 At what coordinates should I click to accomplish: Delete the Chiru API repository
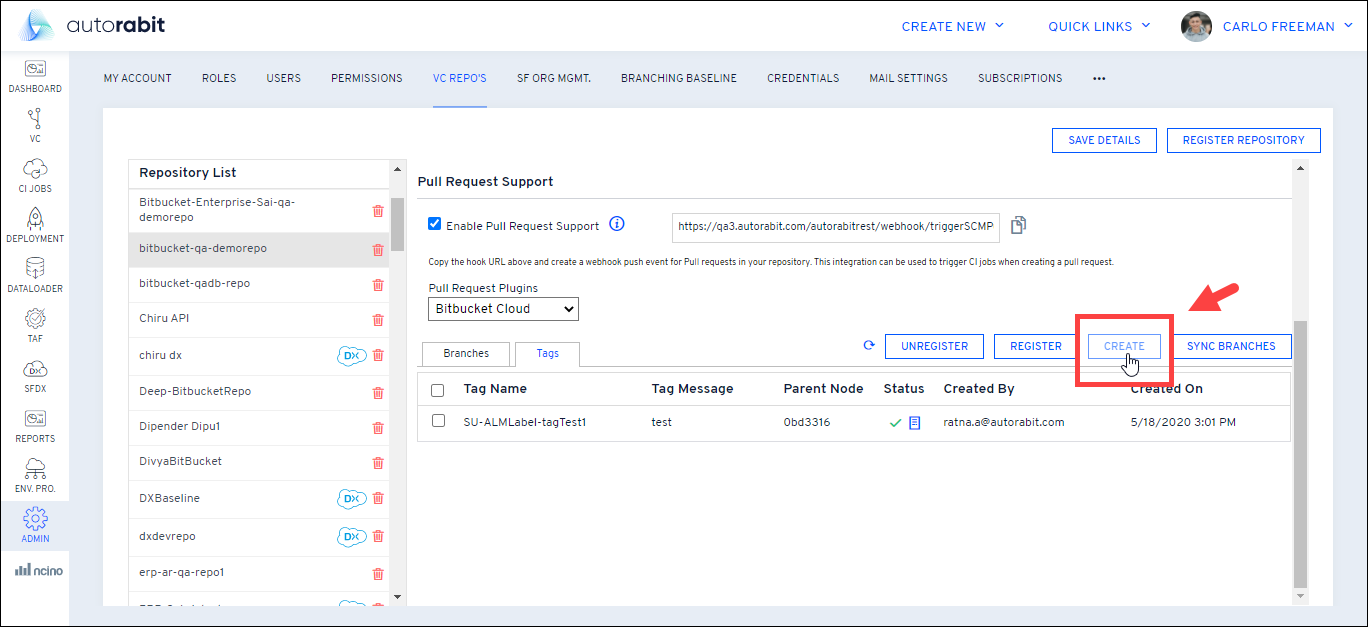click(378, 320)
